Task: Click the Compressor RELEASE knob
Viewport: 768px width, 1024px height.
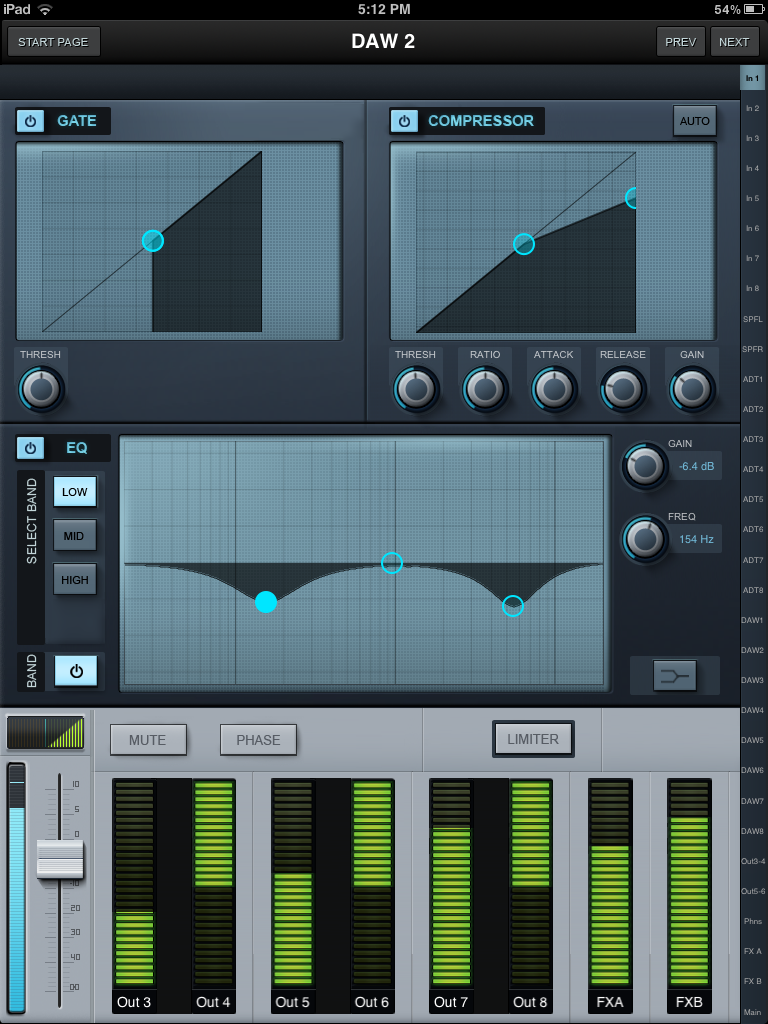Action: [623, 389]
